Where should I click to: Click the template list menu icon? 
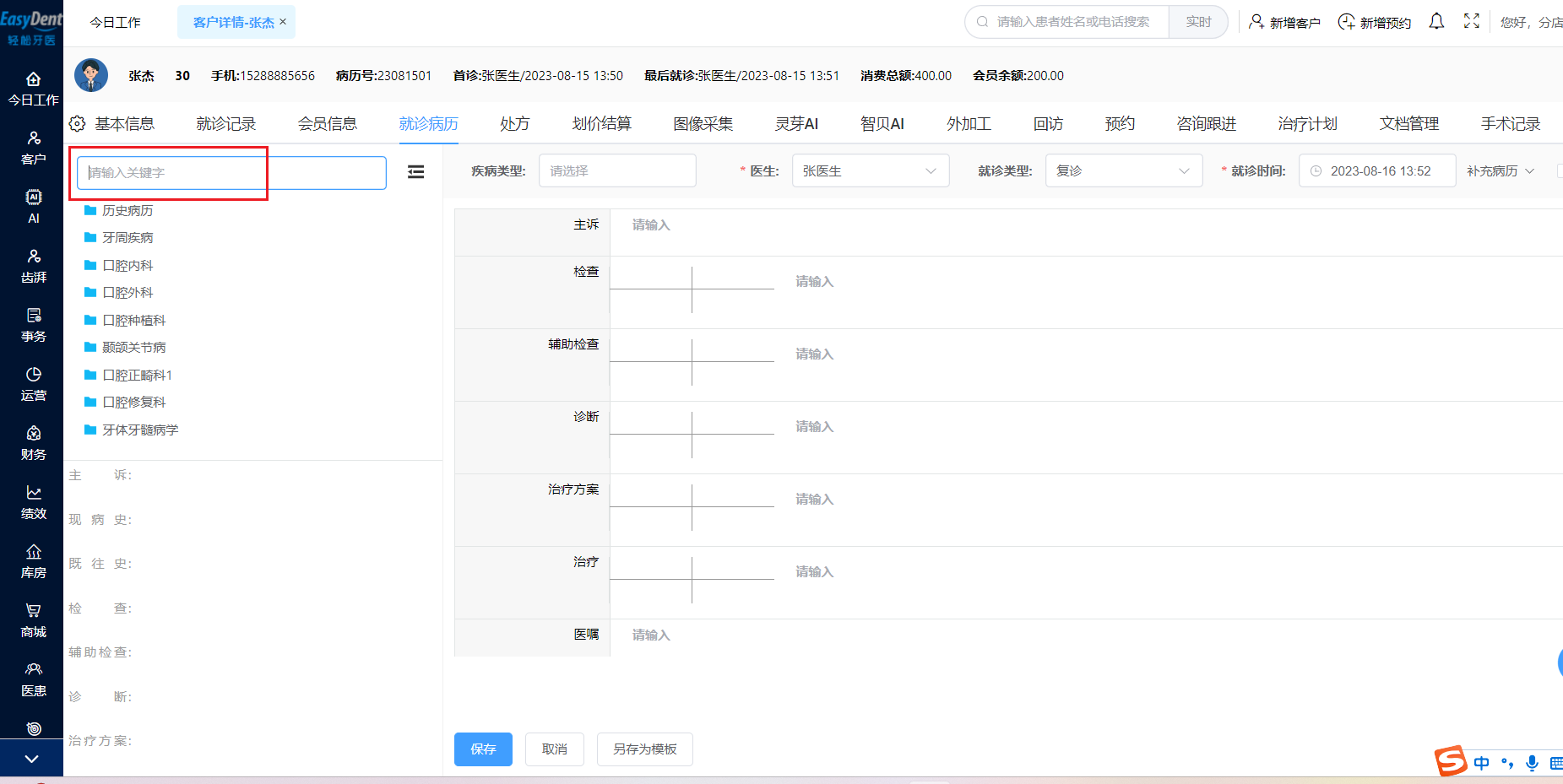point(416,172)
